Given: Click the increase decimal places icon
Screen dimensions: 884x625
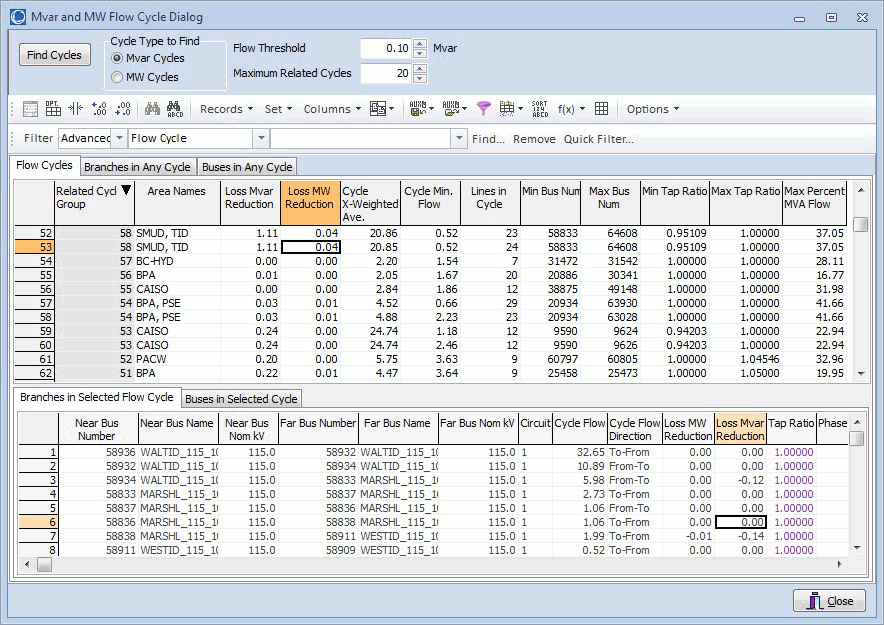Looking at the screenshot, I should pos(99,109).
